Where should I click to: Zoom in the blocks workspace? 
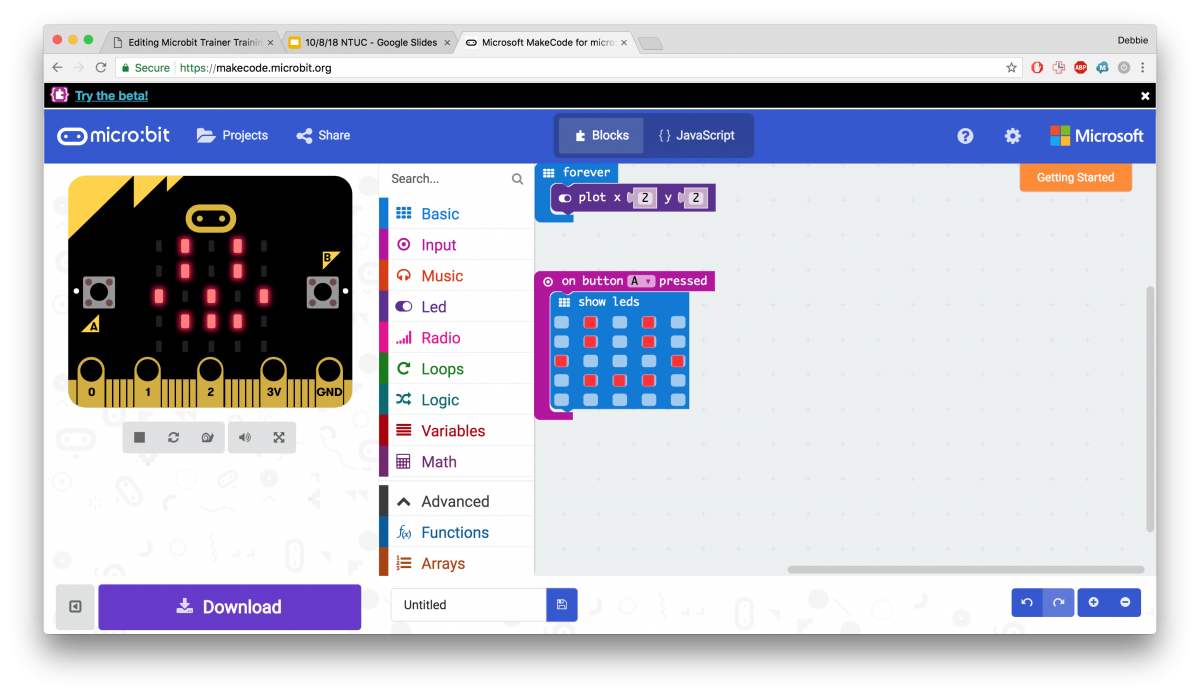tap(1093, 602)
